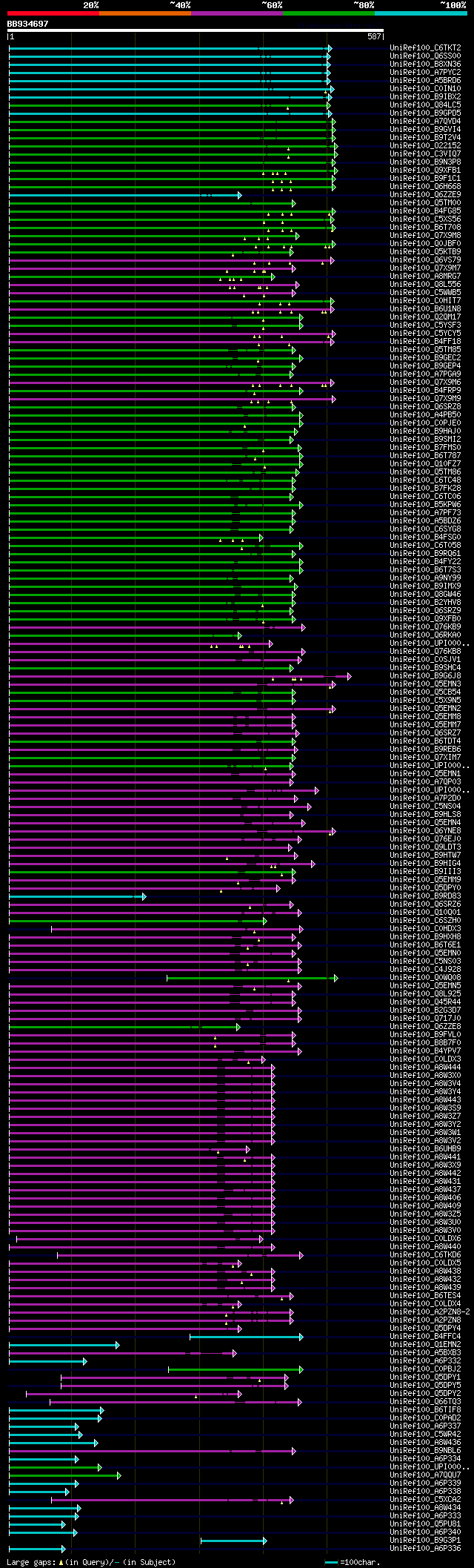Open hit UniRef100_Q6SS00
This screenshot has width=474, height=1568.
(x=425, y=56)
